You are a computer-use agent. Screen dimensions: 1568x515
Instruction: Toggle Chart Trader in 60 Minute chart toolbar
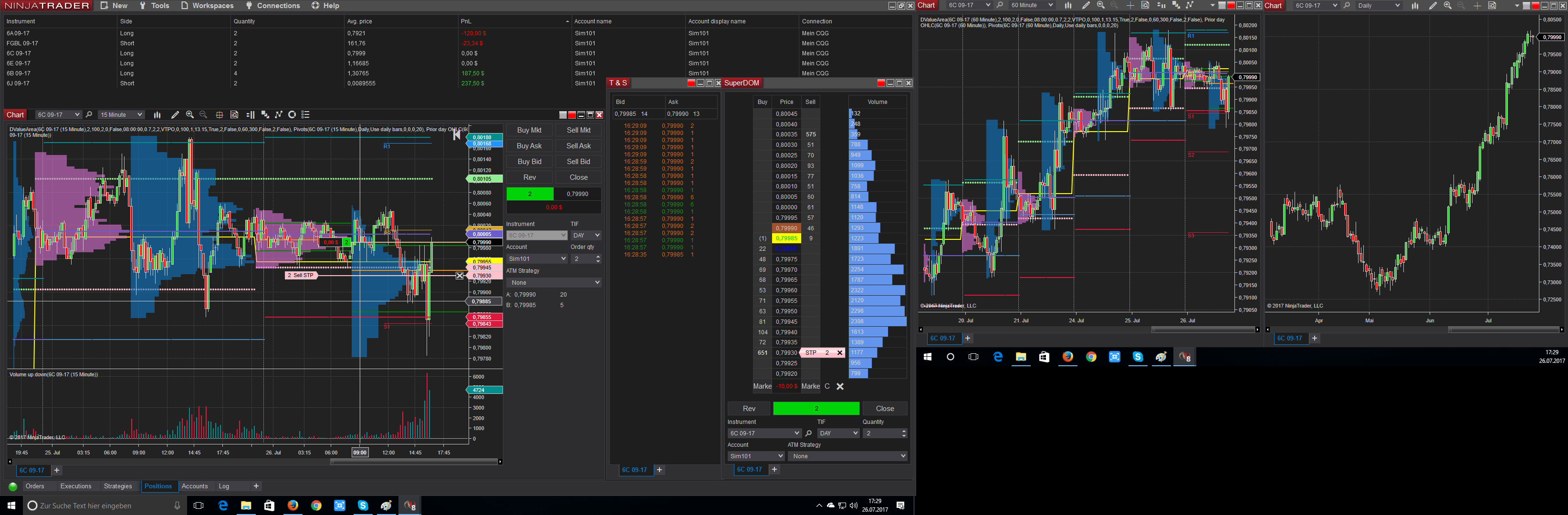[1161, 5]
